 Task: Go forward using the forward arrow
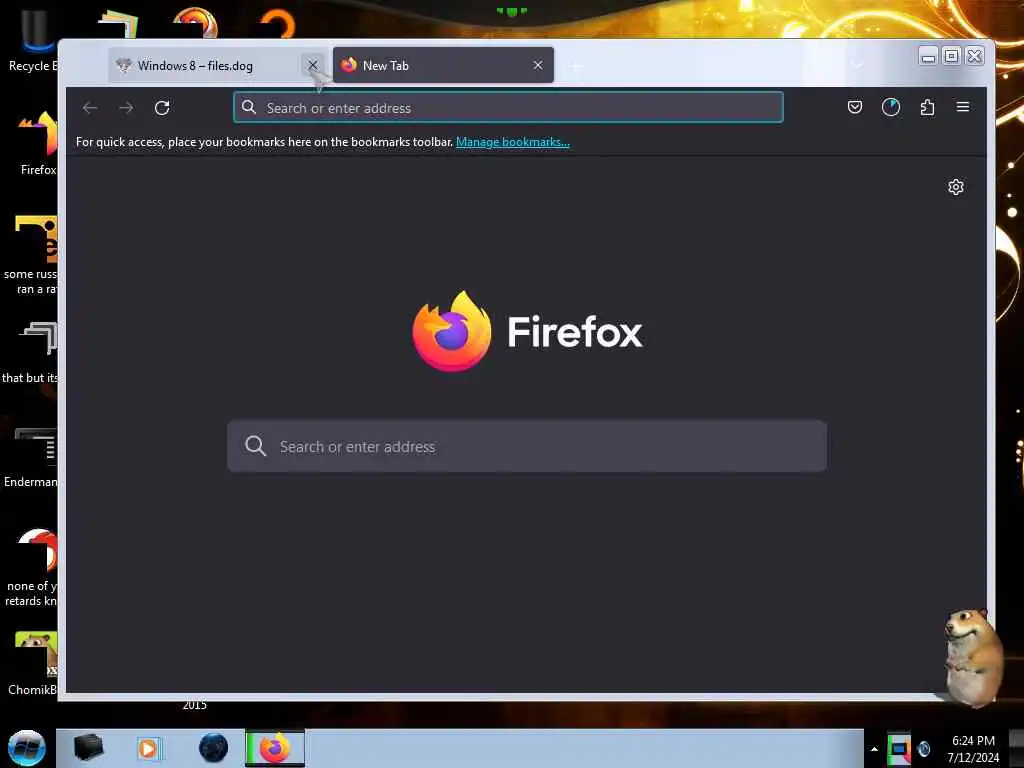click(x=126, y=108)
